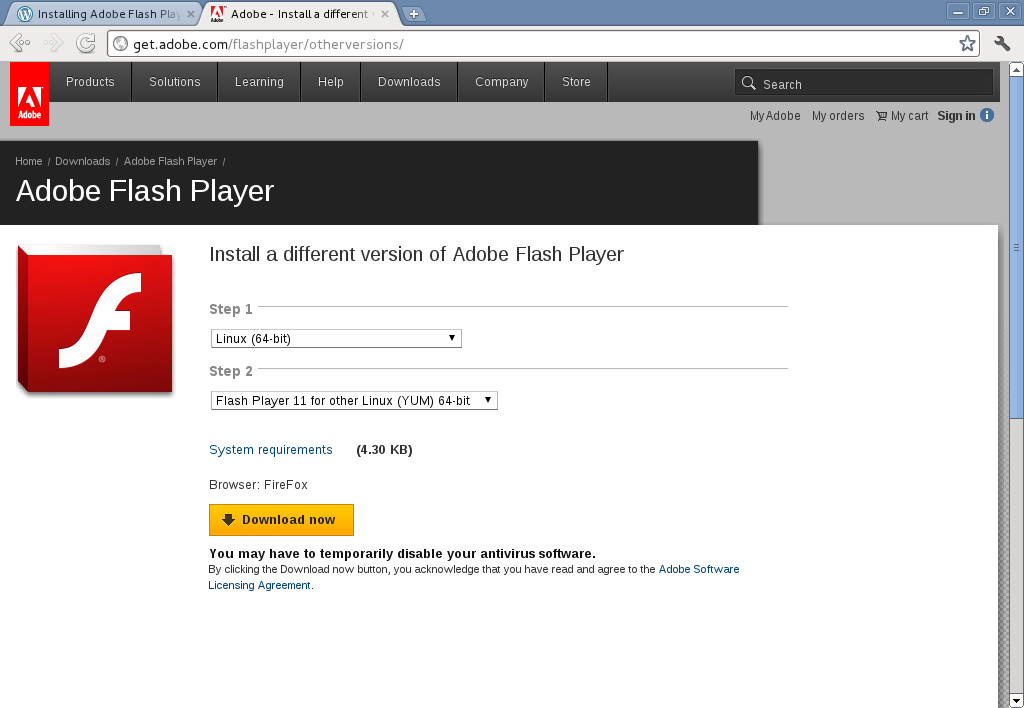Image resolution: width=1024 pixels, height=708 pixels.
Task: Click the antivirus software warning text
Action: click(402, 554)
